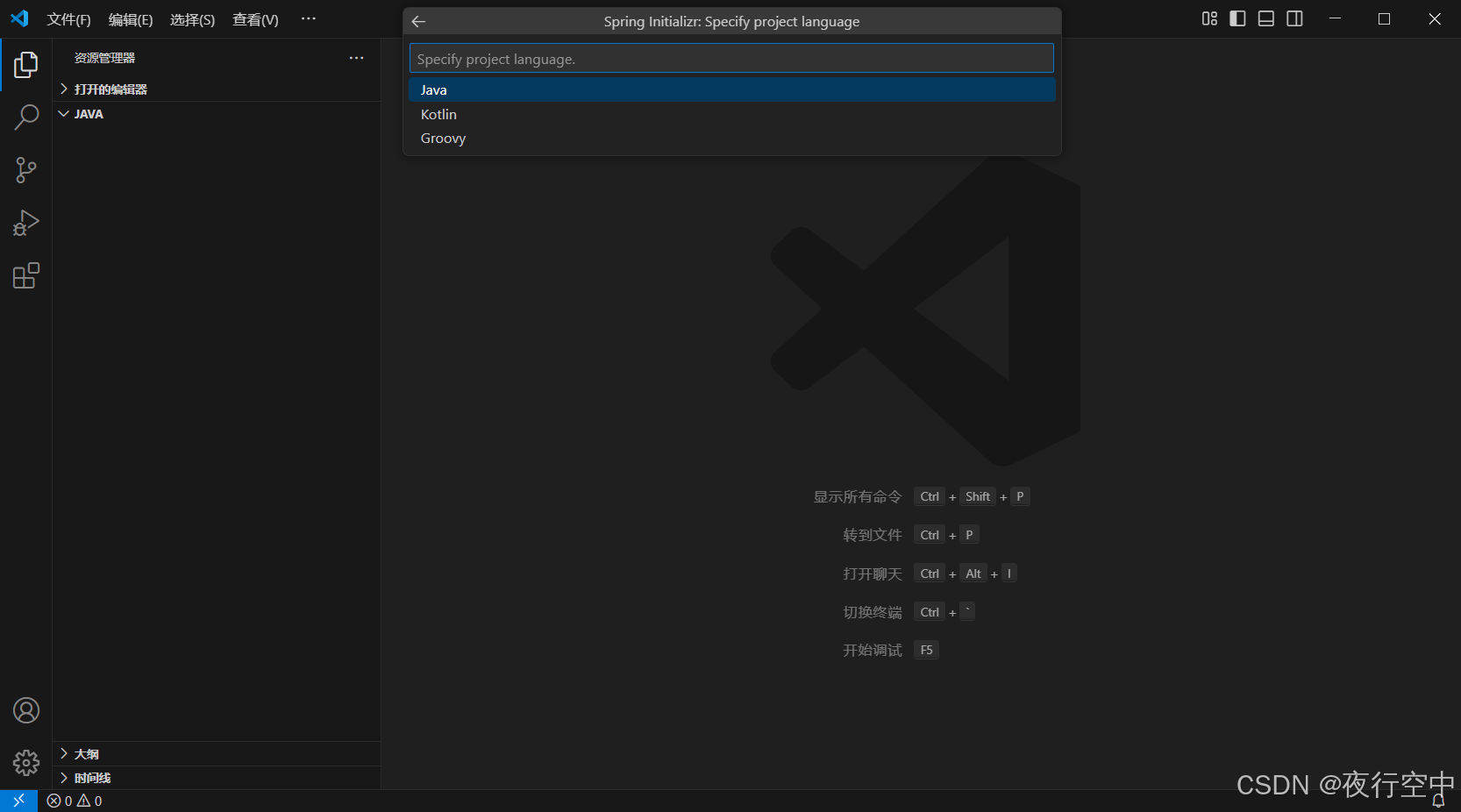Click the VS Code logo icon
Image resolution: width=1461 pixels, height=812 pixels.
(19, 18)
